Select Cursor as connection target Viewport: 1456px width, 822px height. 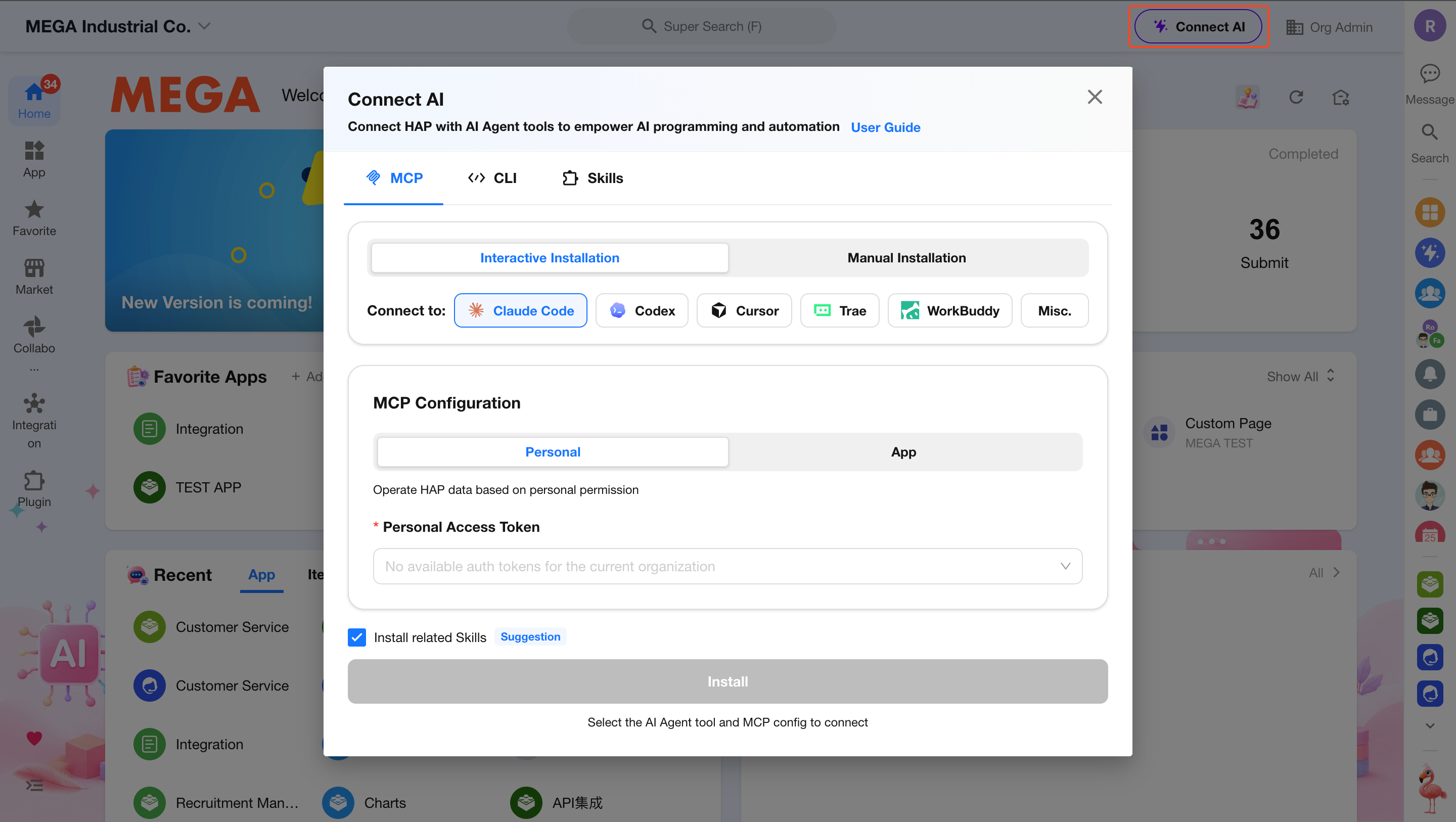(744, 310)
